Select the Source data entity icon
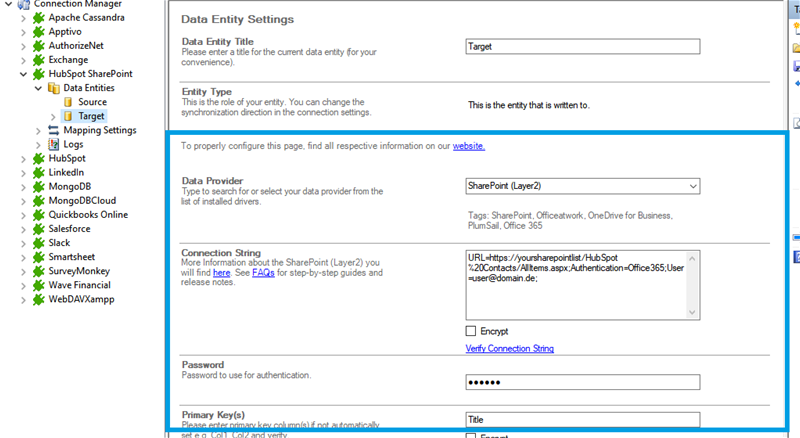This screenshot has width=800, height=438. [68, 102]
